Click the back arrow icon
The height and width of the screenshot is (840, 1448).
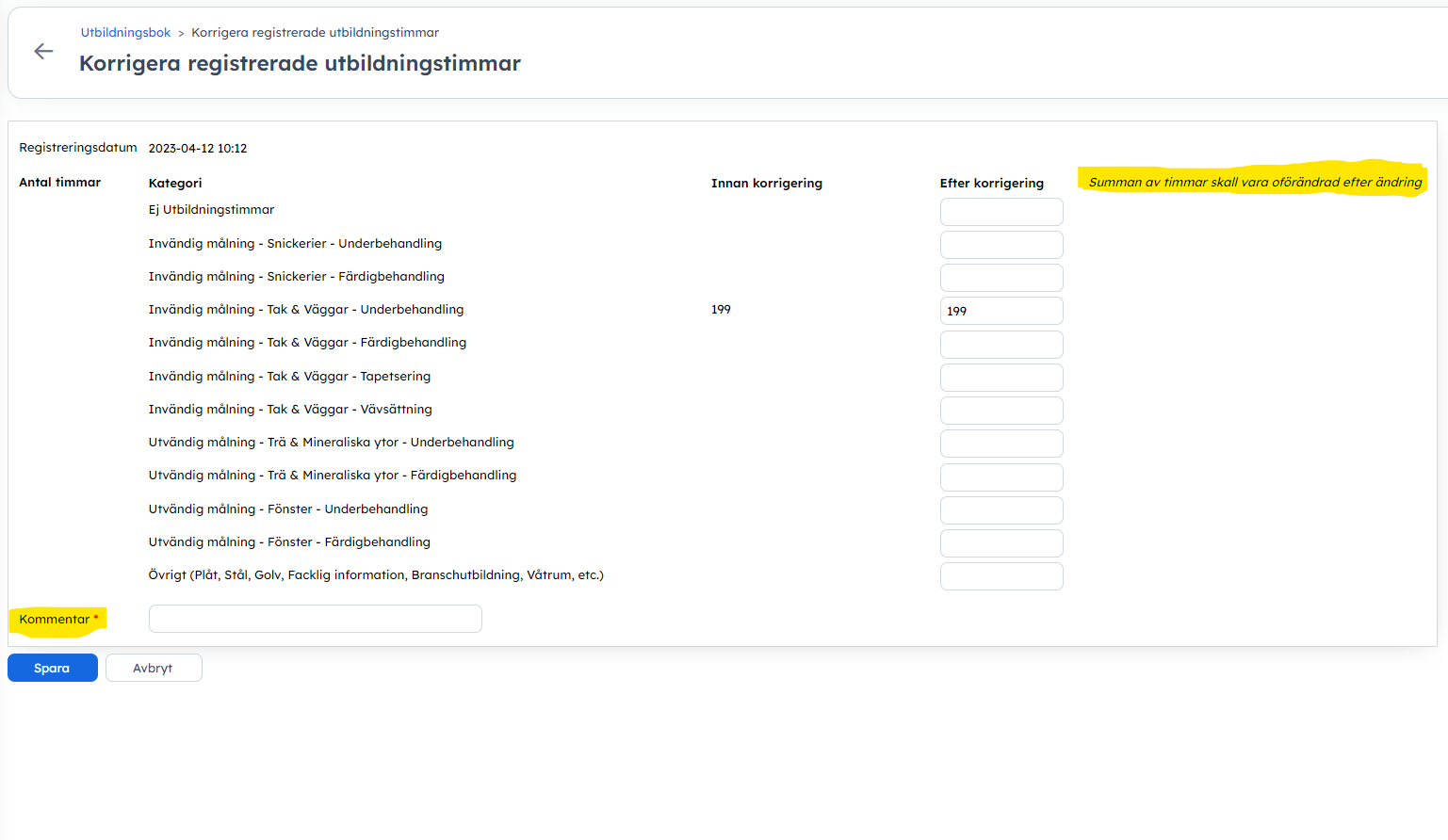coord(43,52)
